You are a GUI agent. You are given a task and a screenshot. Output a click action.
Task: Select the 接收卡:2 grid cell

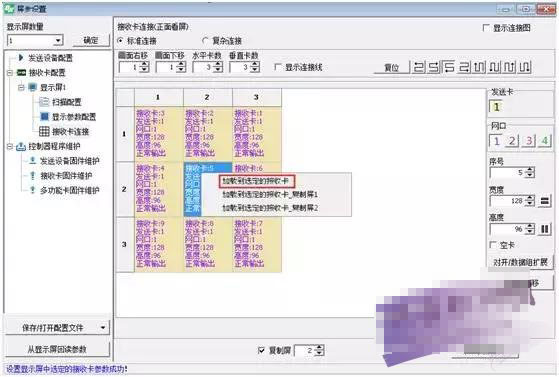point(208,134)
